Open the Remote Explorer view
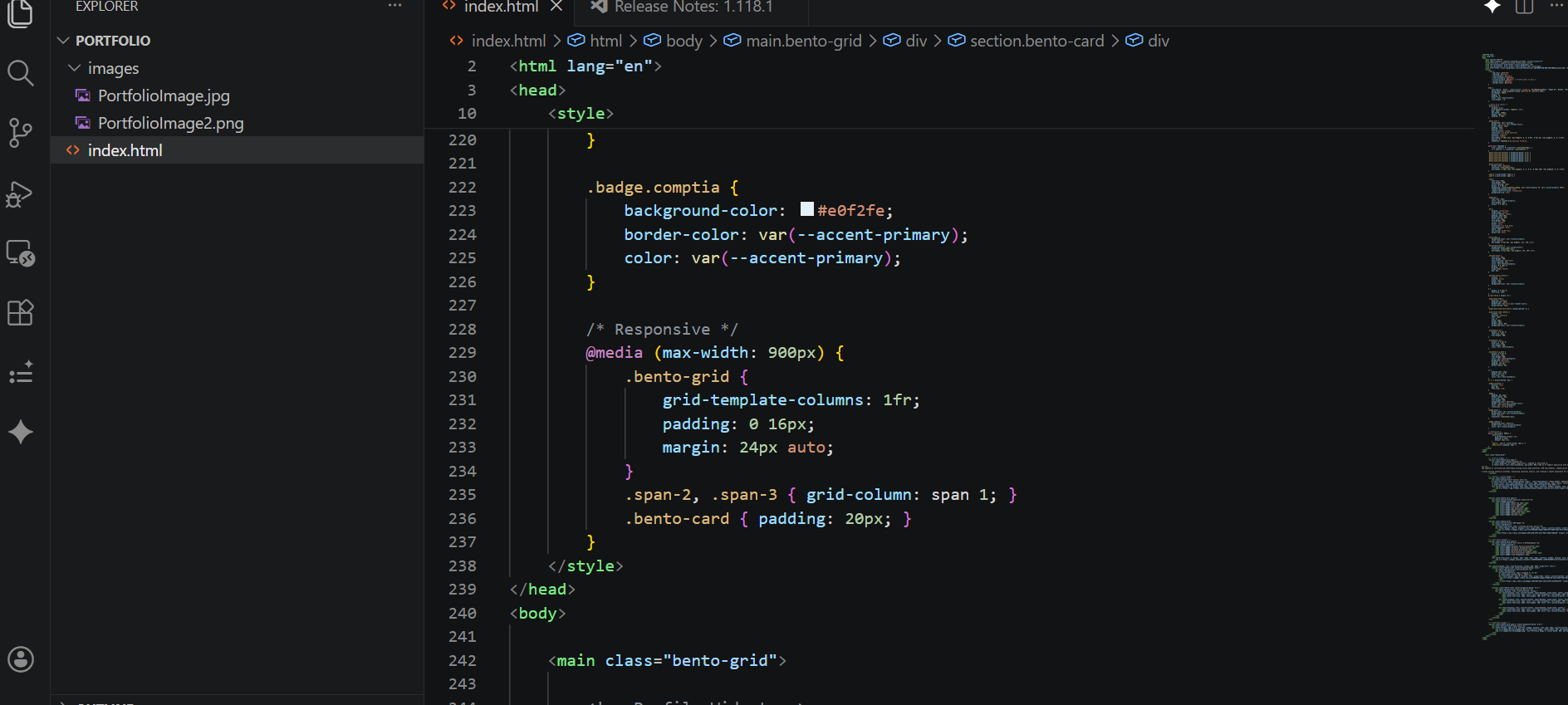This screenshot has height=705, width=1568. [20, 253]
